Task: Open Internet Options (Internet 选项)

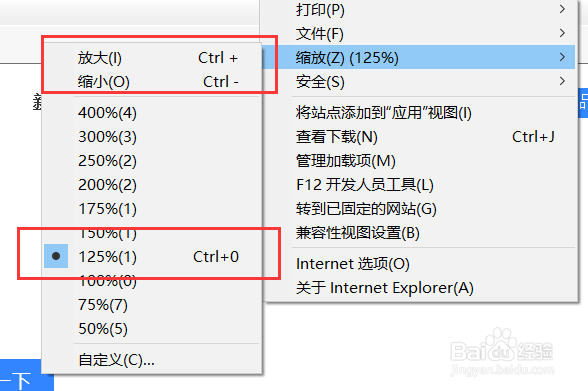Action: 420,264
